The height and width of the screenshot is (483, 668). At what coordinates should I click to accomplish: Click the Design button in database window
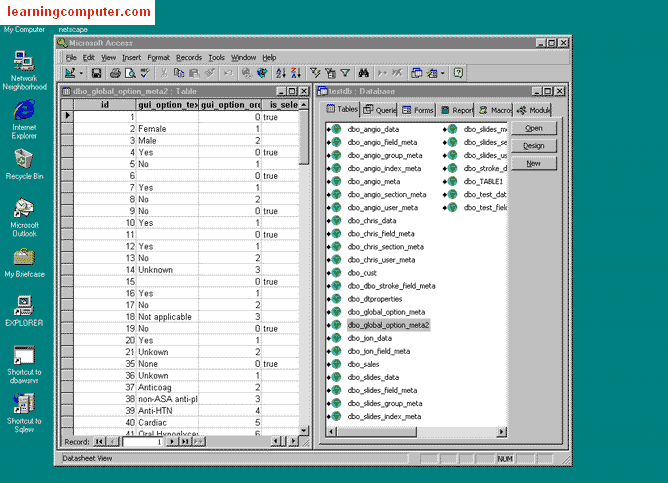(x=534, y=146)
